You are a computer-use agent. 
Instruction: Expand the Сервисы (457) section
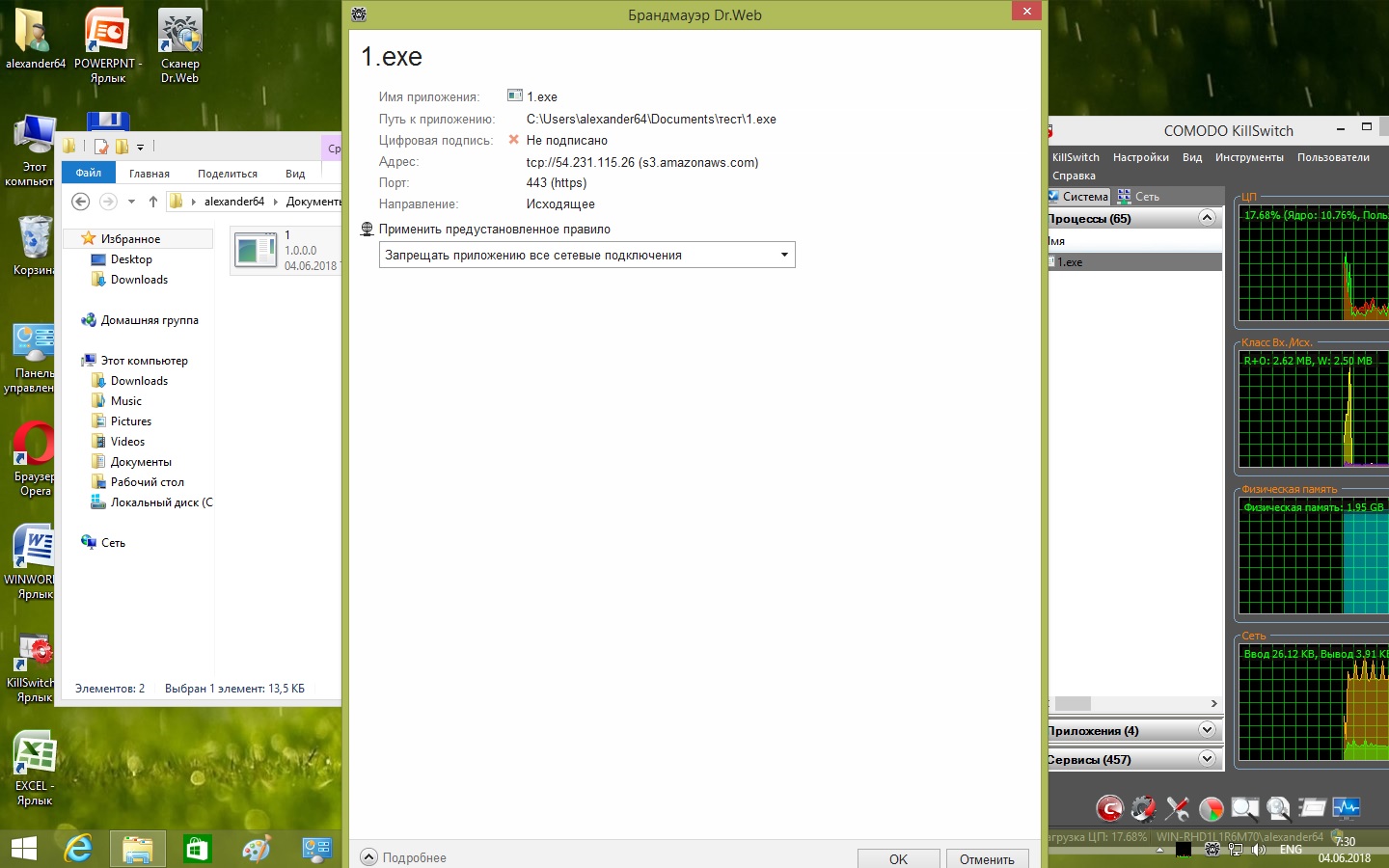click(x=1207, y=759)
